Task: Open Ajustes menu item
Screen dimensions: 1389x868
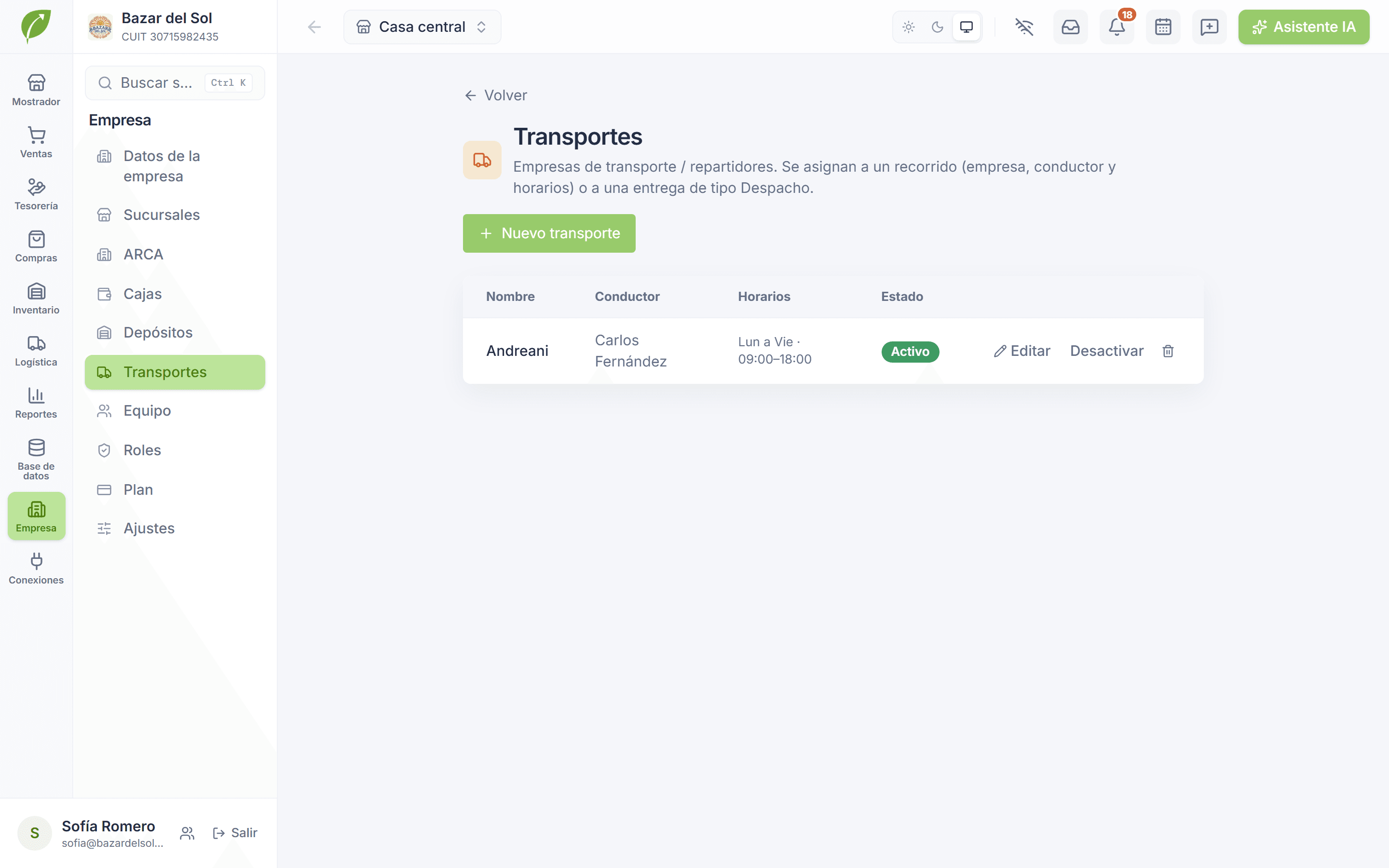Action: 175,528
